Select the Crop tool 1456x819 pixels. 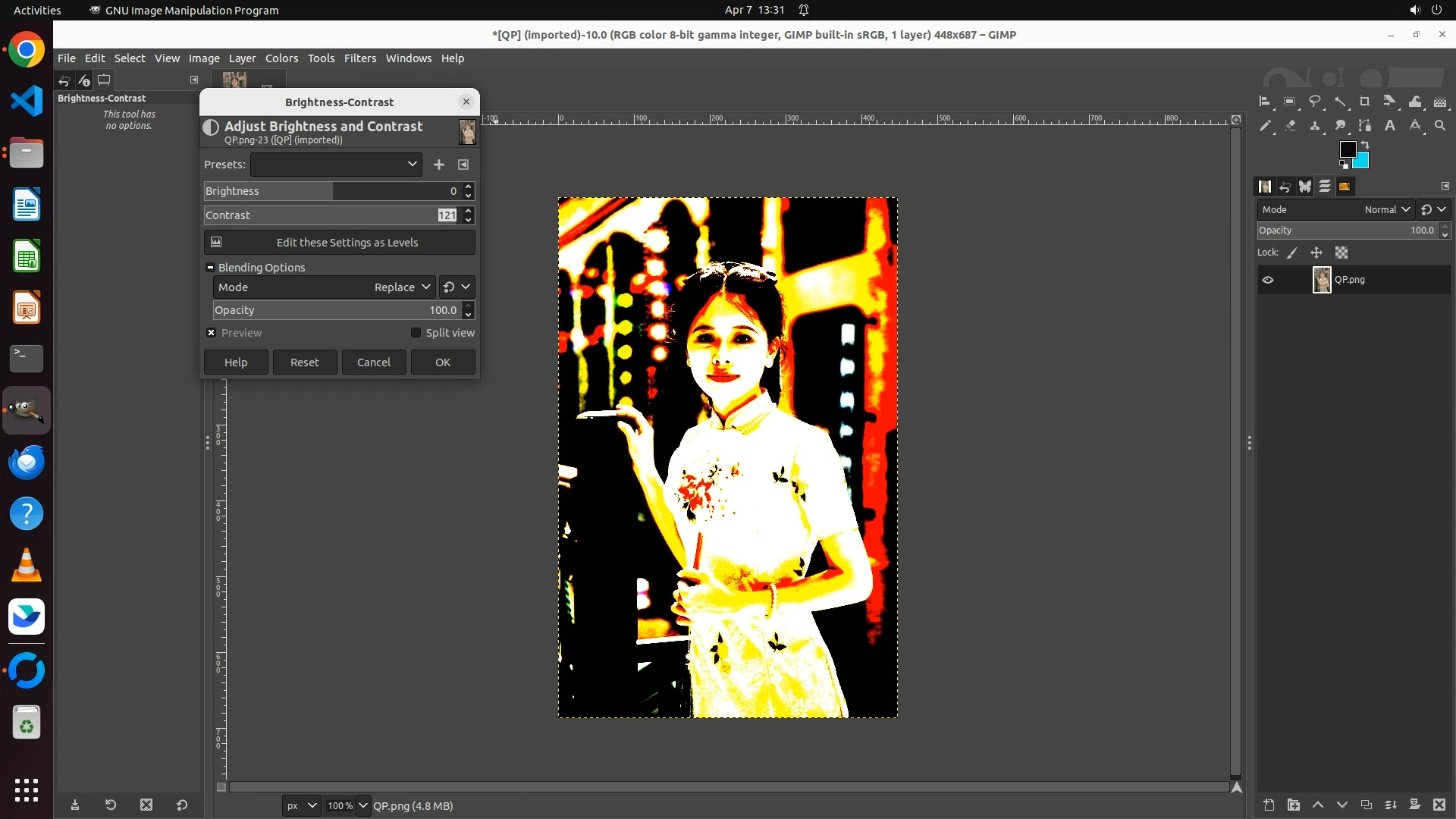coord(1365,101)
